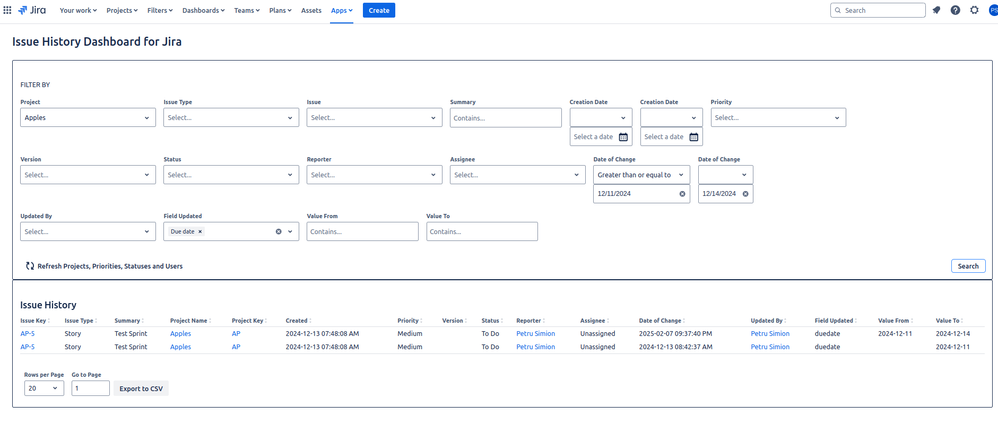Open the Plans menu
The height and width of the screenshot is (422, 998).
pos(281,10)
